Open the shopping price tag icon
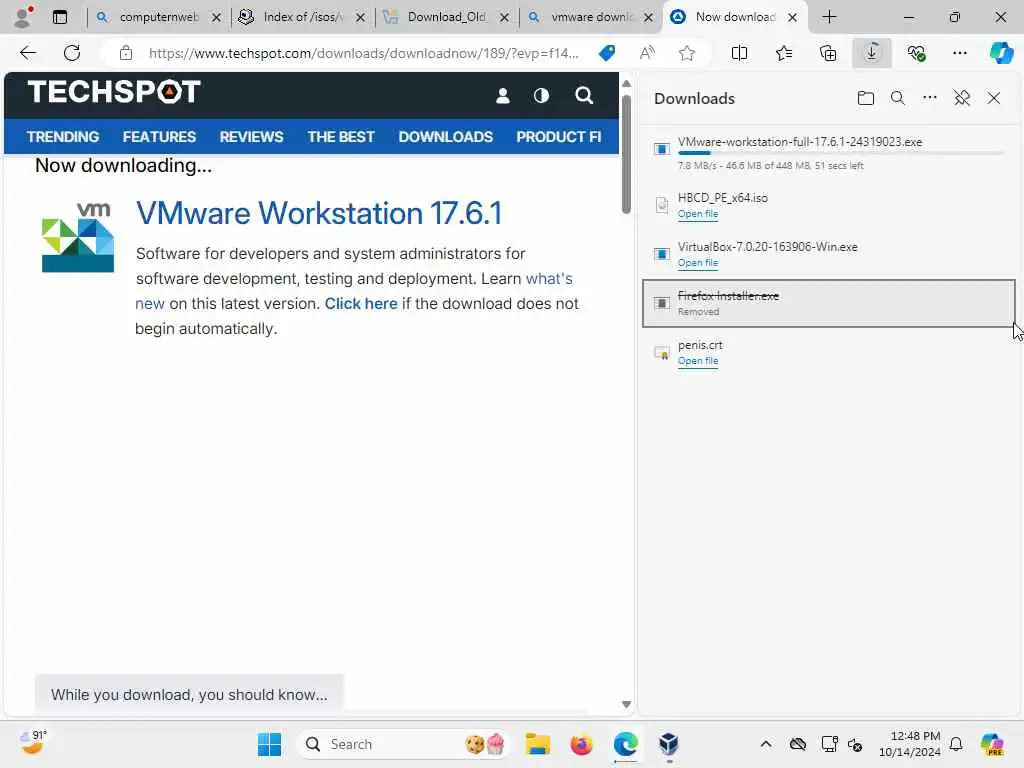Viewport: 1024px width, 768px height. click(x=607, y=53)
